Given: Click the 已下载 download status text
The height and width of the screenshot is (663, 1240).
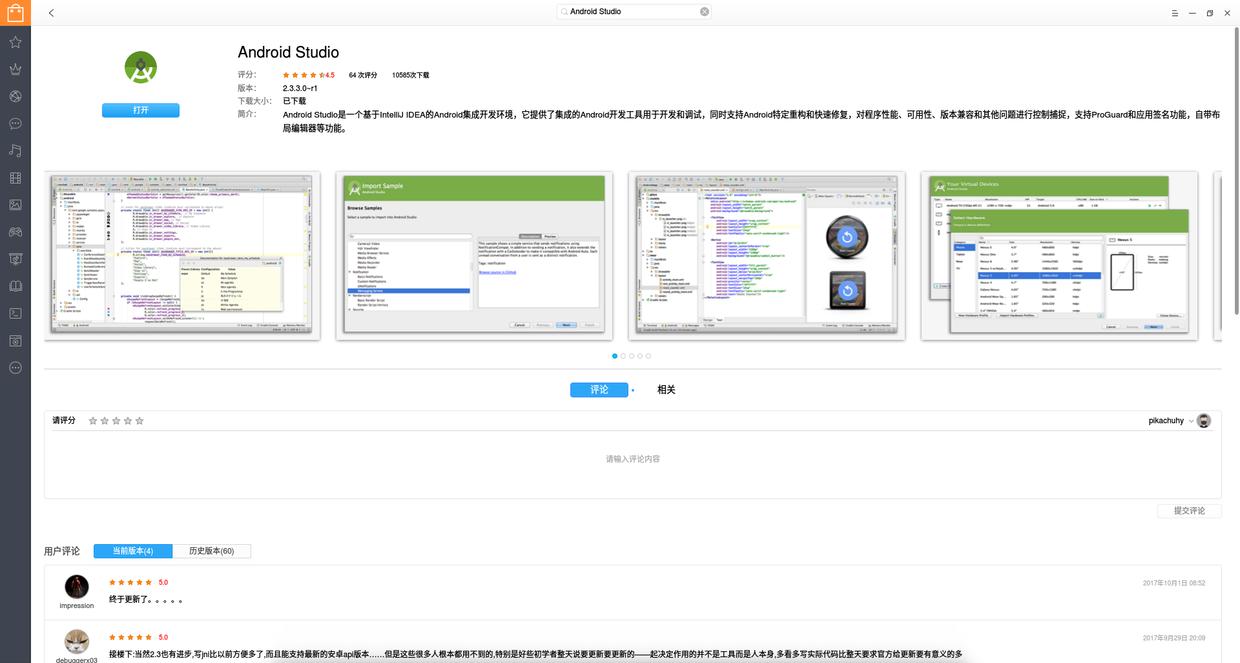Looking at the screenshot, I should tap(294, 101).
